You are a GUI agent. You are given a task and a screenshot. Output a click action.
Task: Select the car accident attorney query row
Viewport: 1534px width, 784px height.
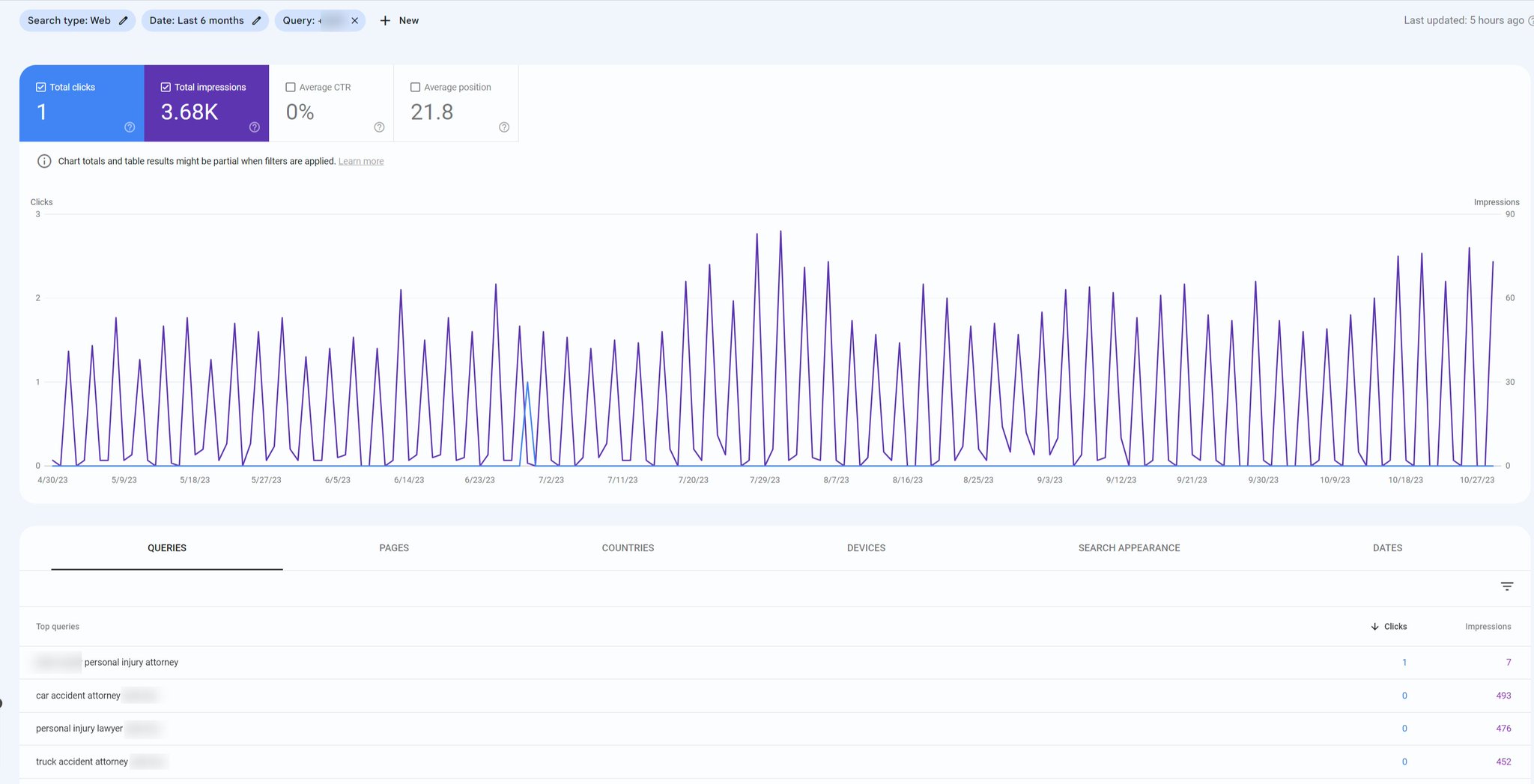775,696
